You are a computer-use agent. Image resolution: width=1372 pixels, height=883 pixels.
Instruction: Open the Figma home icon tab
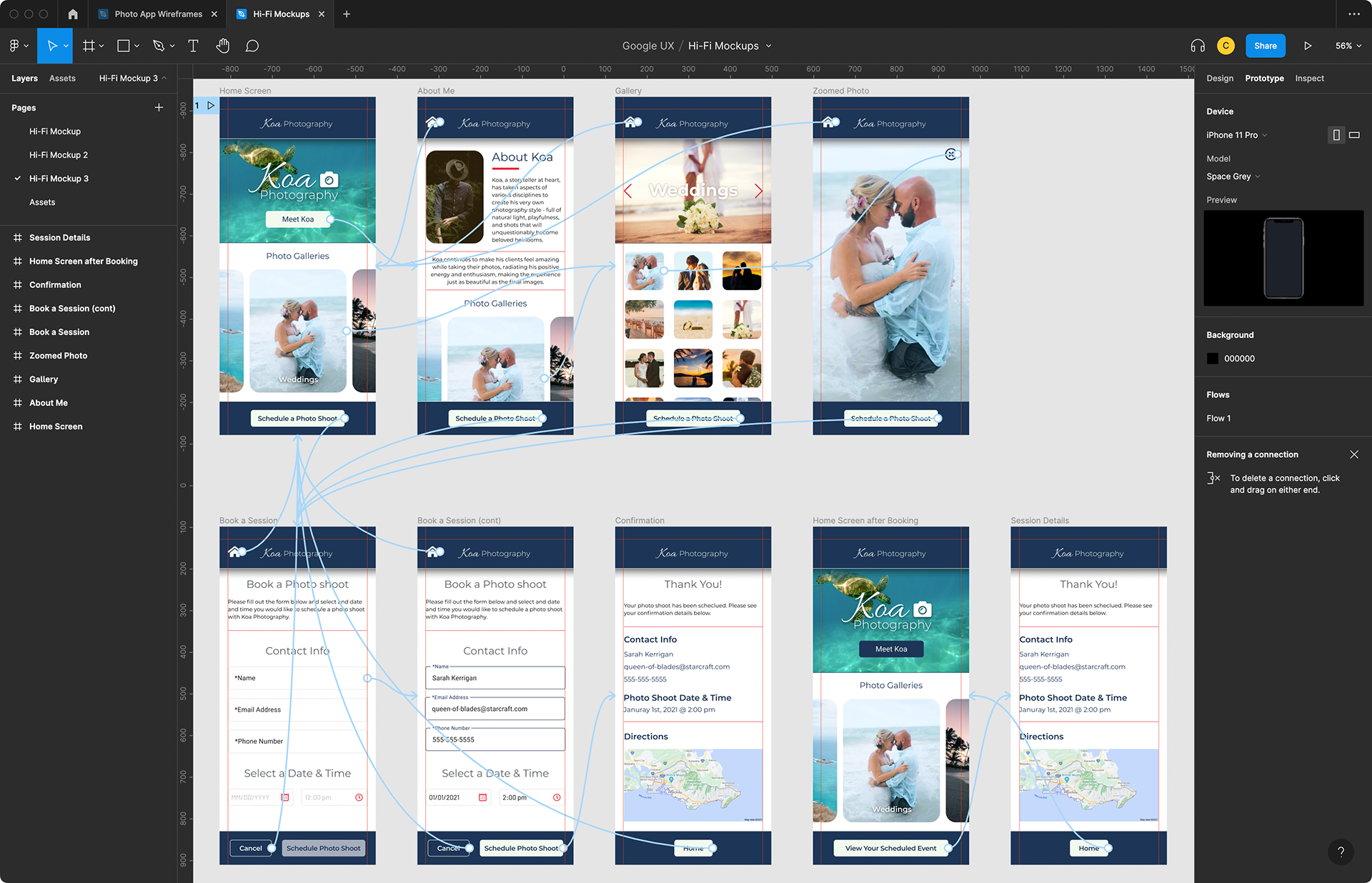tap(73, 14)
